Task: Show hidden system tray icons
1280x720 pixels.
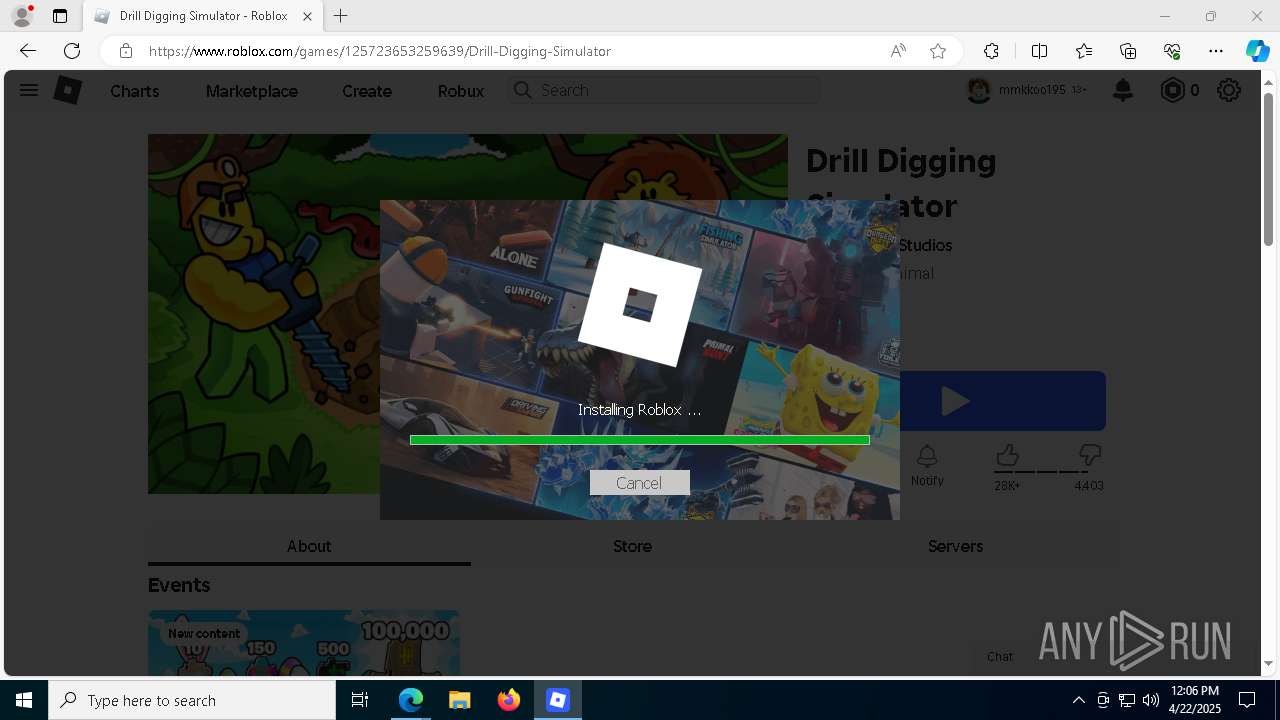Action: 1078,700
